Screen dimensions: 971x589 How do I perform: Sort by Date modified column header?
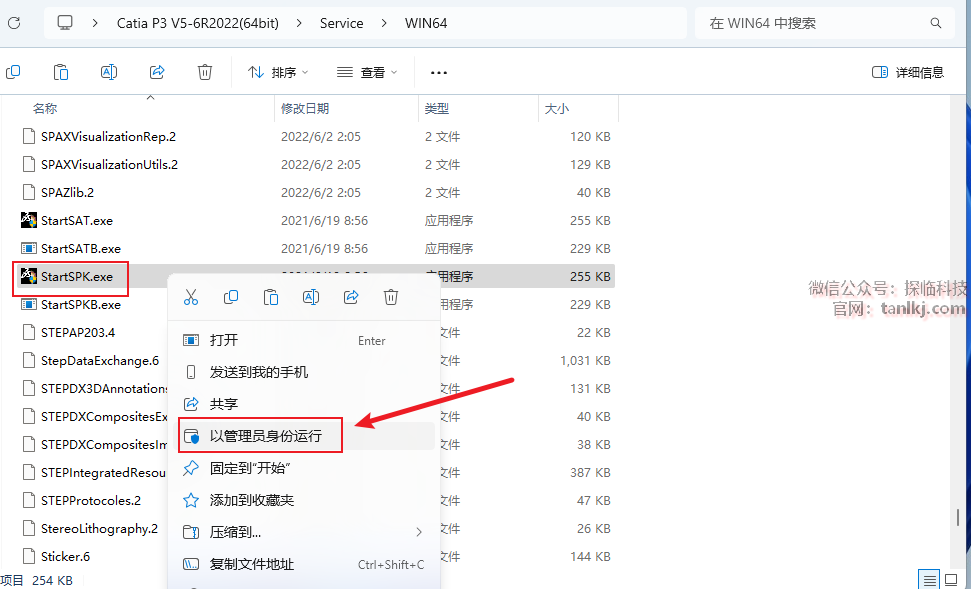[x=305, y=108]
